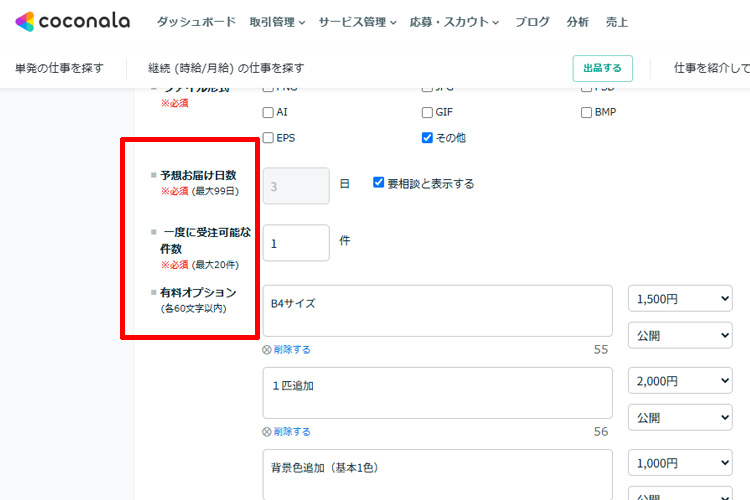Click the B4サイズ option text area
The height and width of the screenshot is (500, 750).
pyautogui.click(x=437, y=311)
